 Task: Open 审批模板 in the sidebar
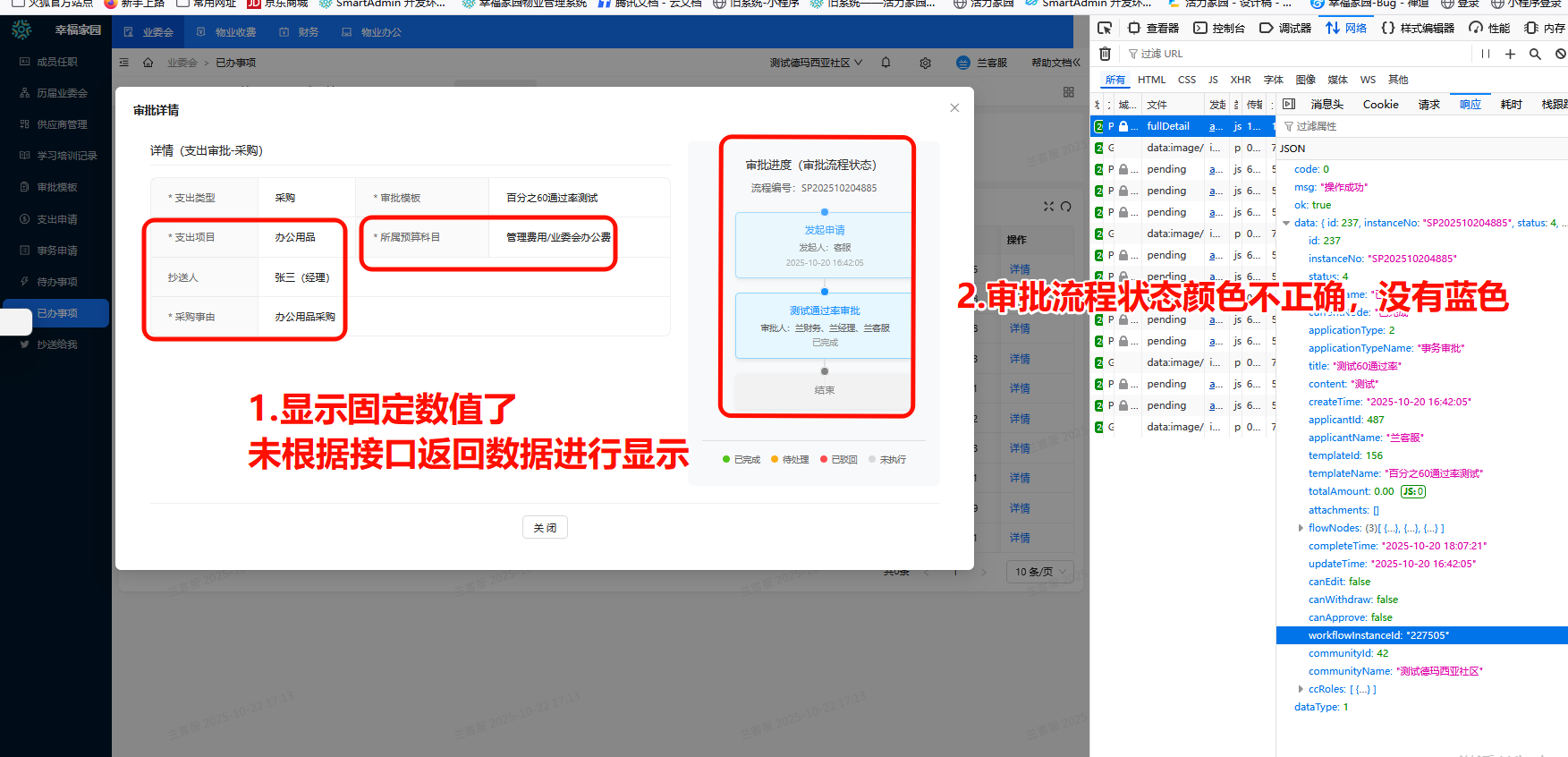point(57,187)
